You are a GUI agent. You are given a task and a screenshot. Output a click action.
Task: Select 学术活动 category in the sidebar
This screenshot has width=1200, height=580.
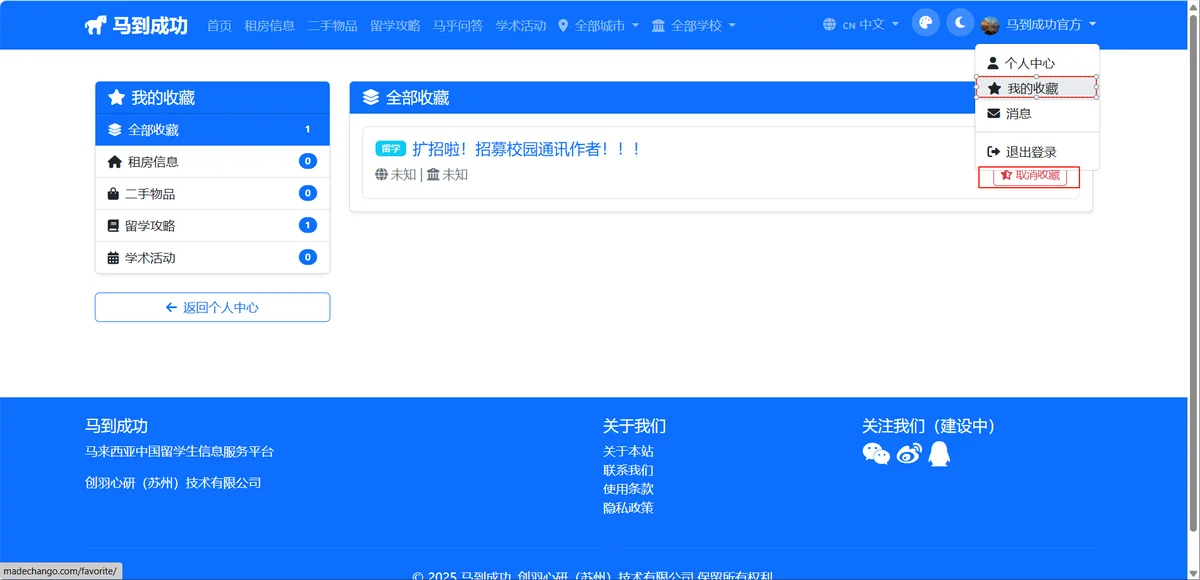[x=212, y=258]
